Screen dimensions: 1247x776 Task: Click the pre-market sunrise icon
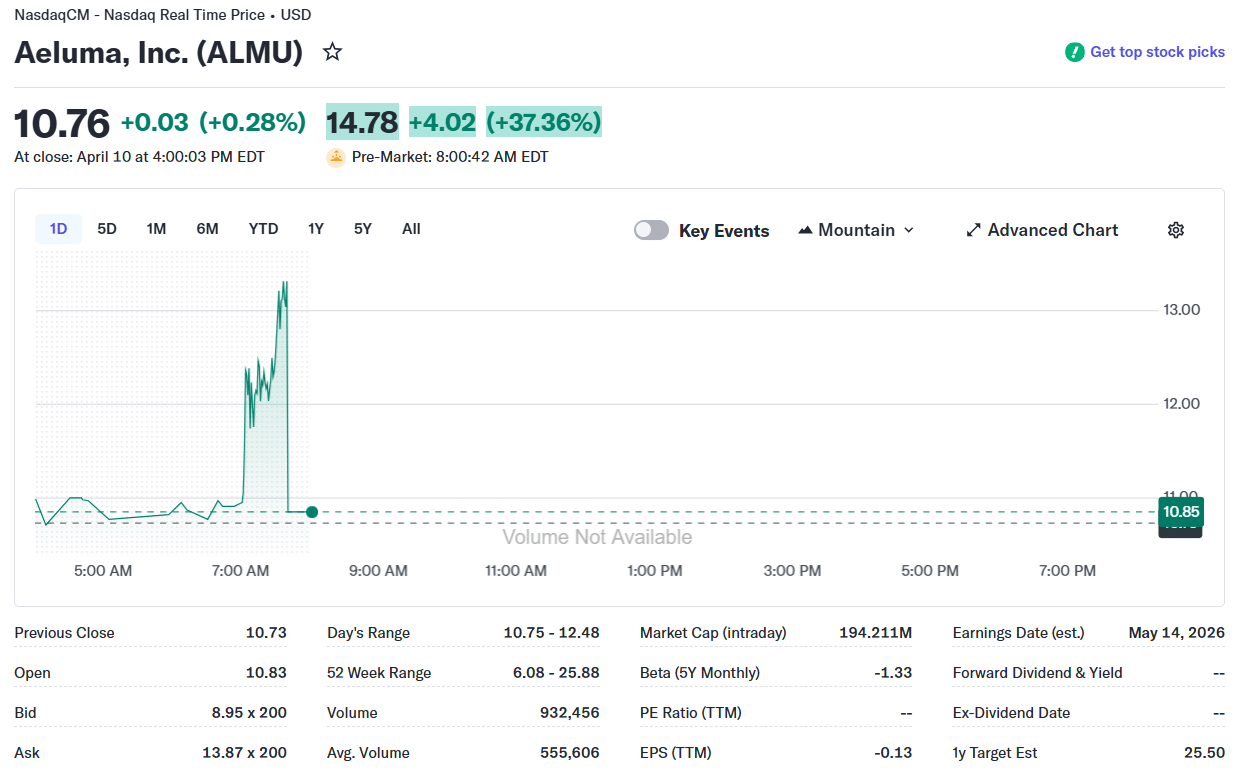click(x=336, y=157)
